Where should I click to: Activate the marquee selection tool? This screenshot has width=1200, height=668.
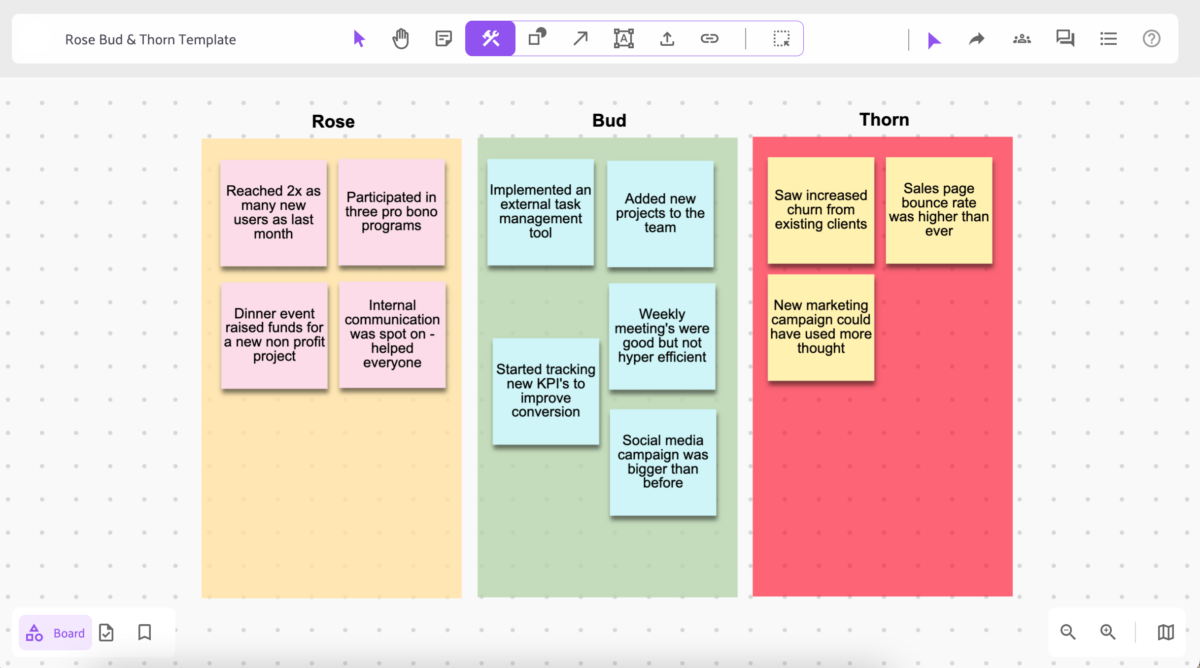point(779,38)
